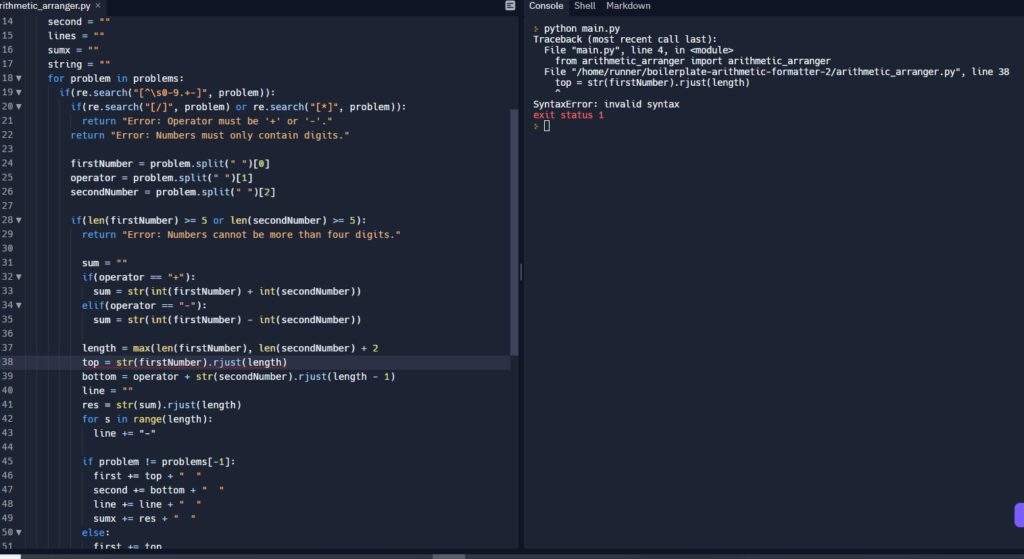Collapse the if block at line 45
The width and height of the screenshot is (1024, 559).
(19, 462)
